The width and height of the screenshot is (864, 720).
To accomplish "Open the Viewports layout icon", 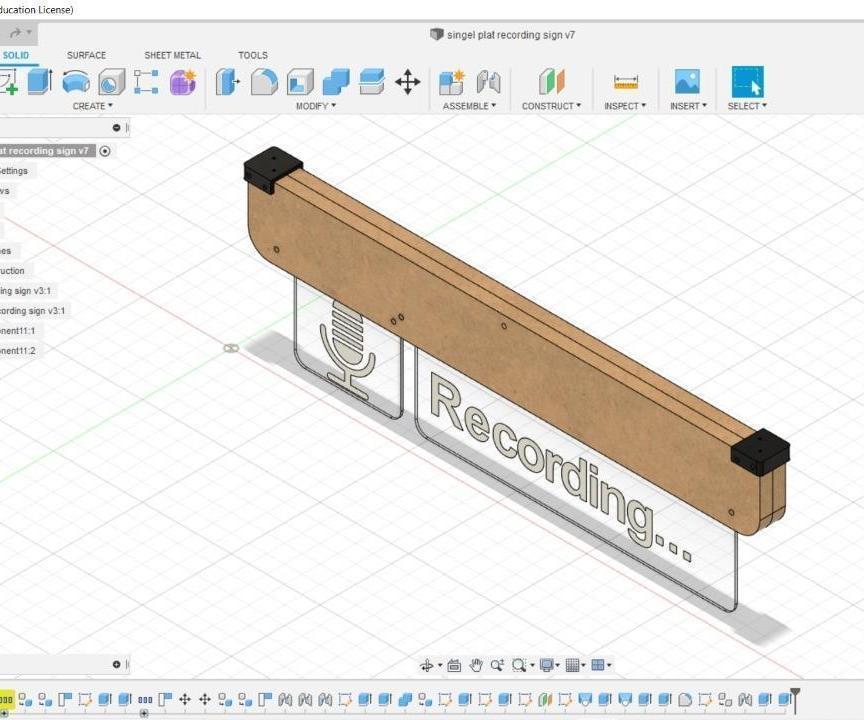I will 598,665.
